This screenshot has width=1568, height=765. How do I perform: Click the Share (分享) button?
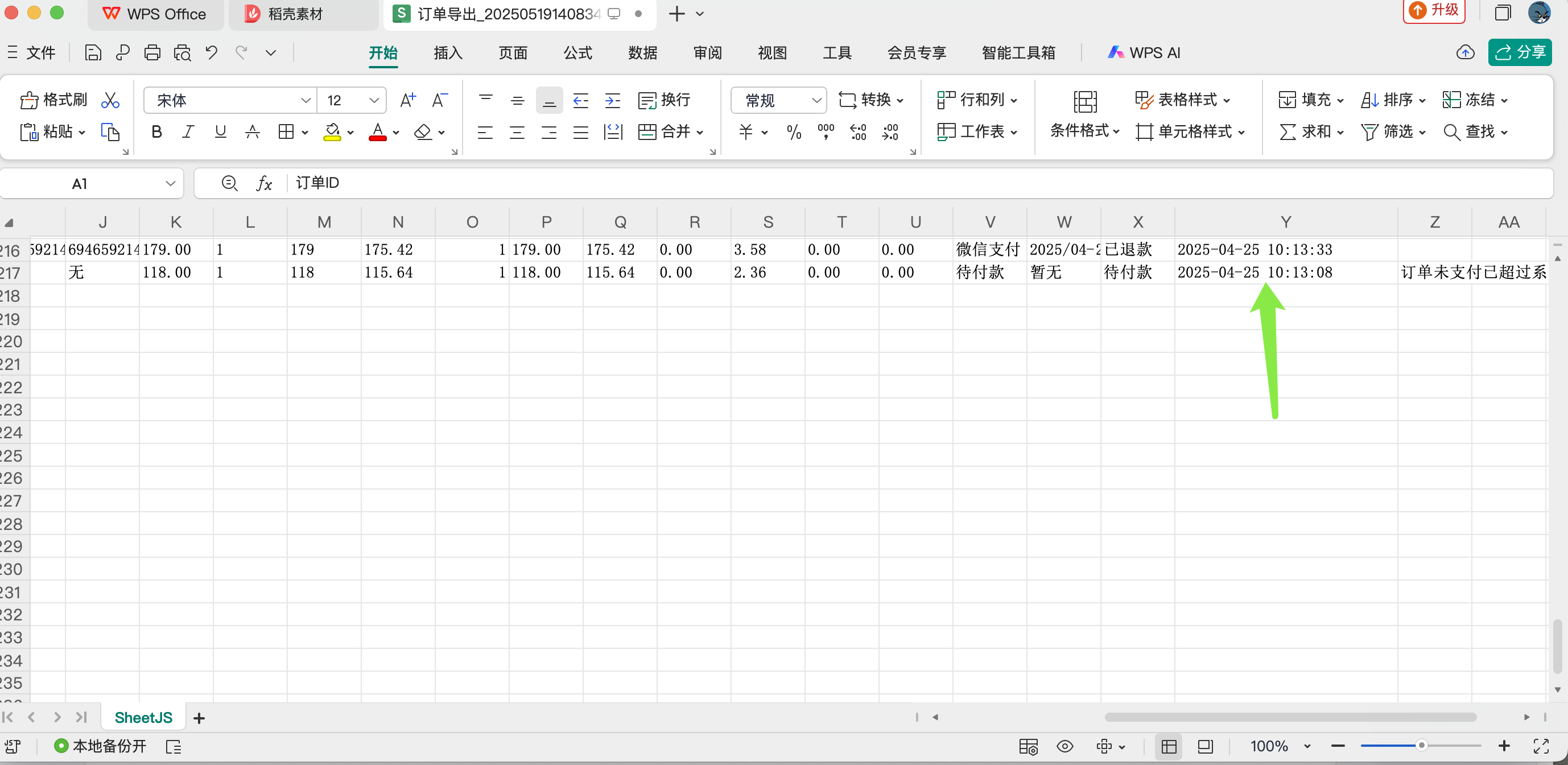click(x=1520, y=52)
